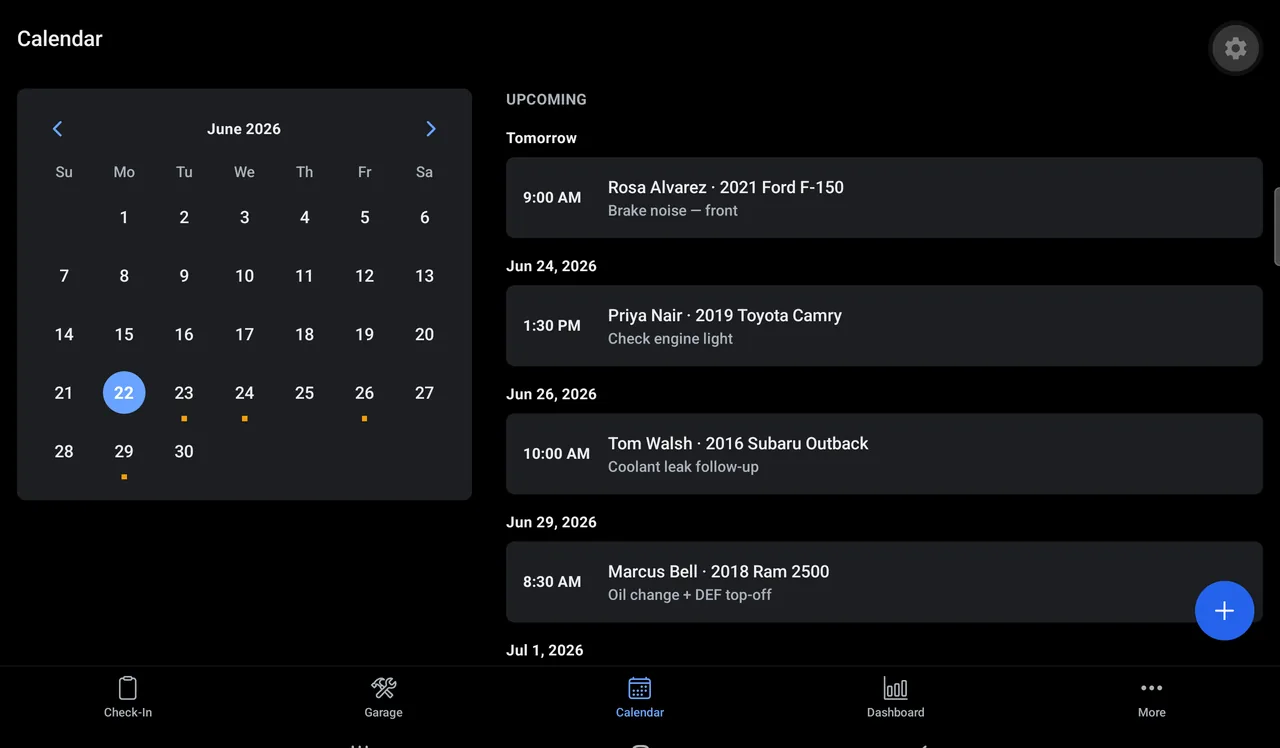
Task: Switch to the Garage tab
Action: (384, 697)
